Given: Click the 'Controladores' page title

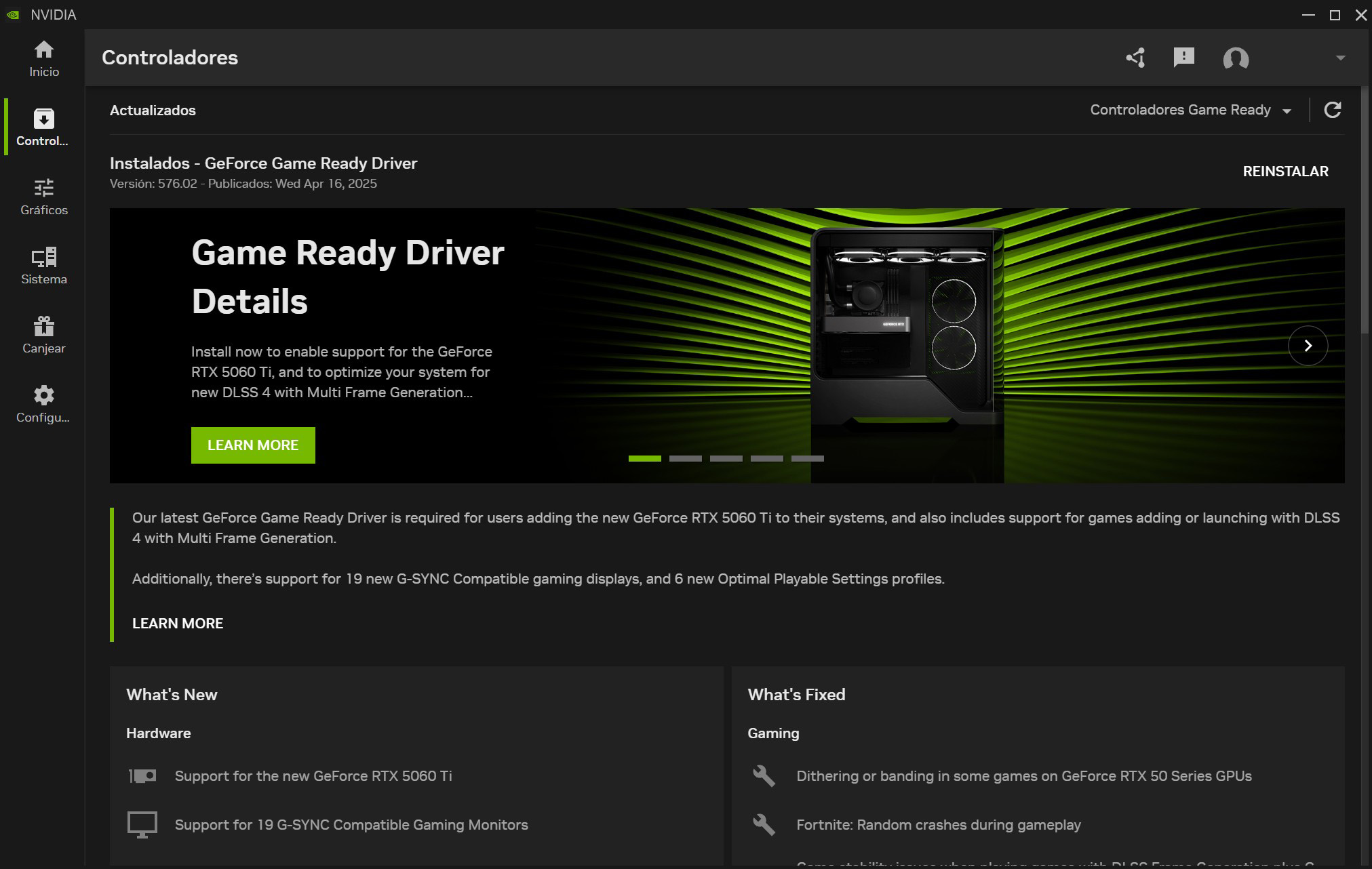Looking at the screenshot, I should (170, 58).
